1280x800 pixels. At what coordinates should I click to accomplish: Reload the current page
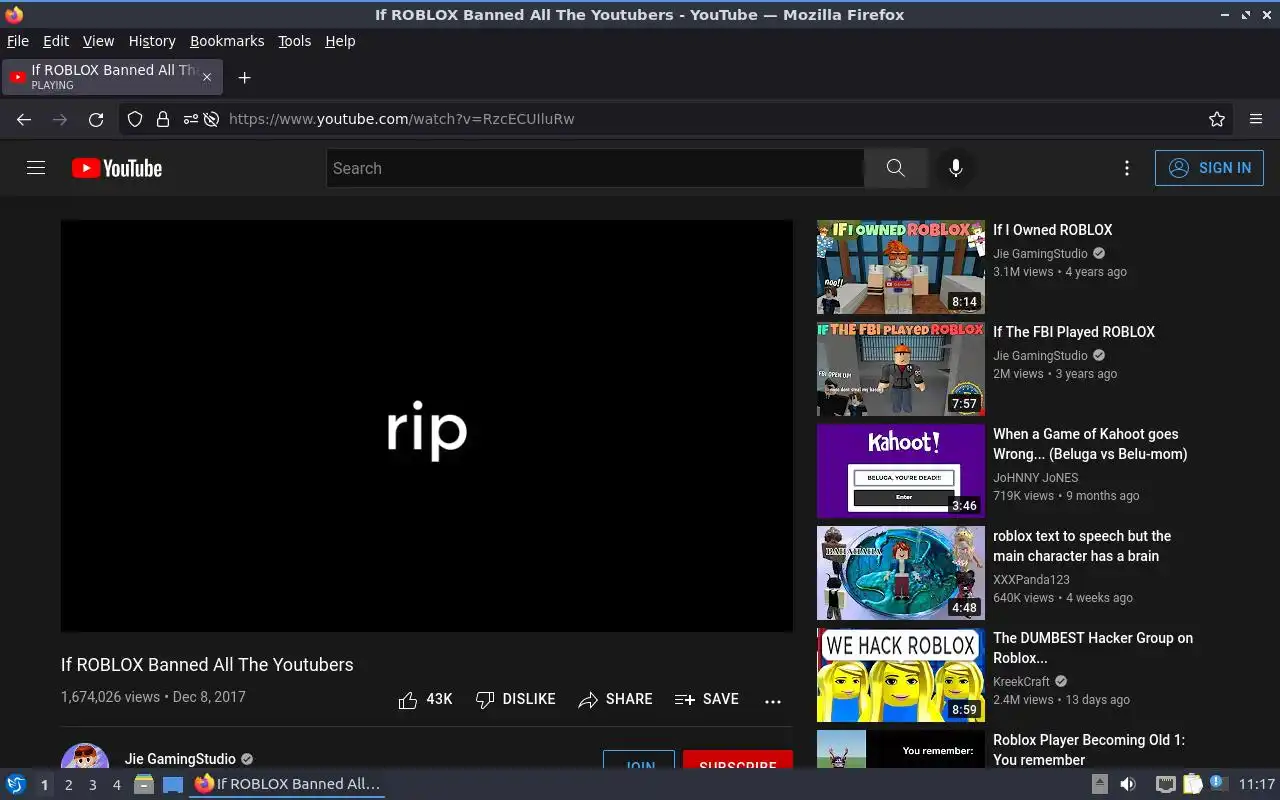96,119
